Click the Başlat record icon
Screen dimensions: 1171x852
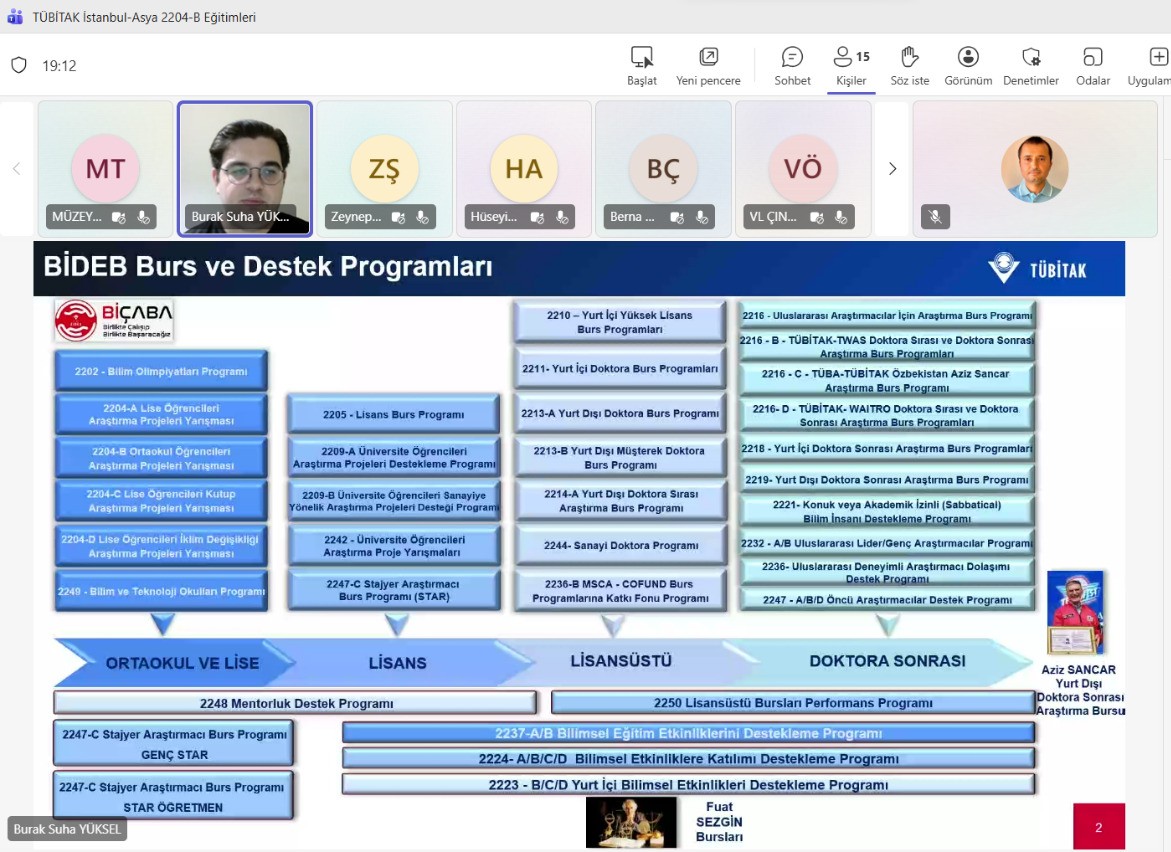[x=642, y=57]
